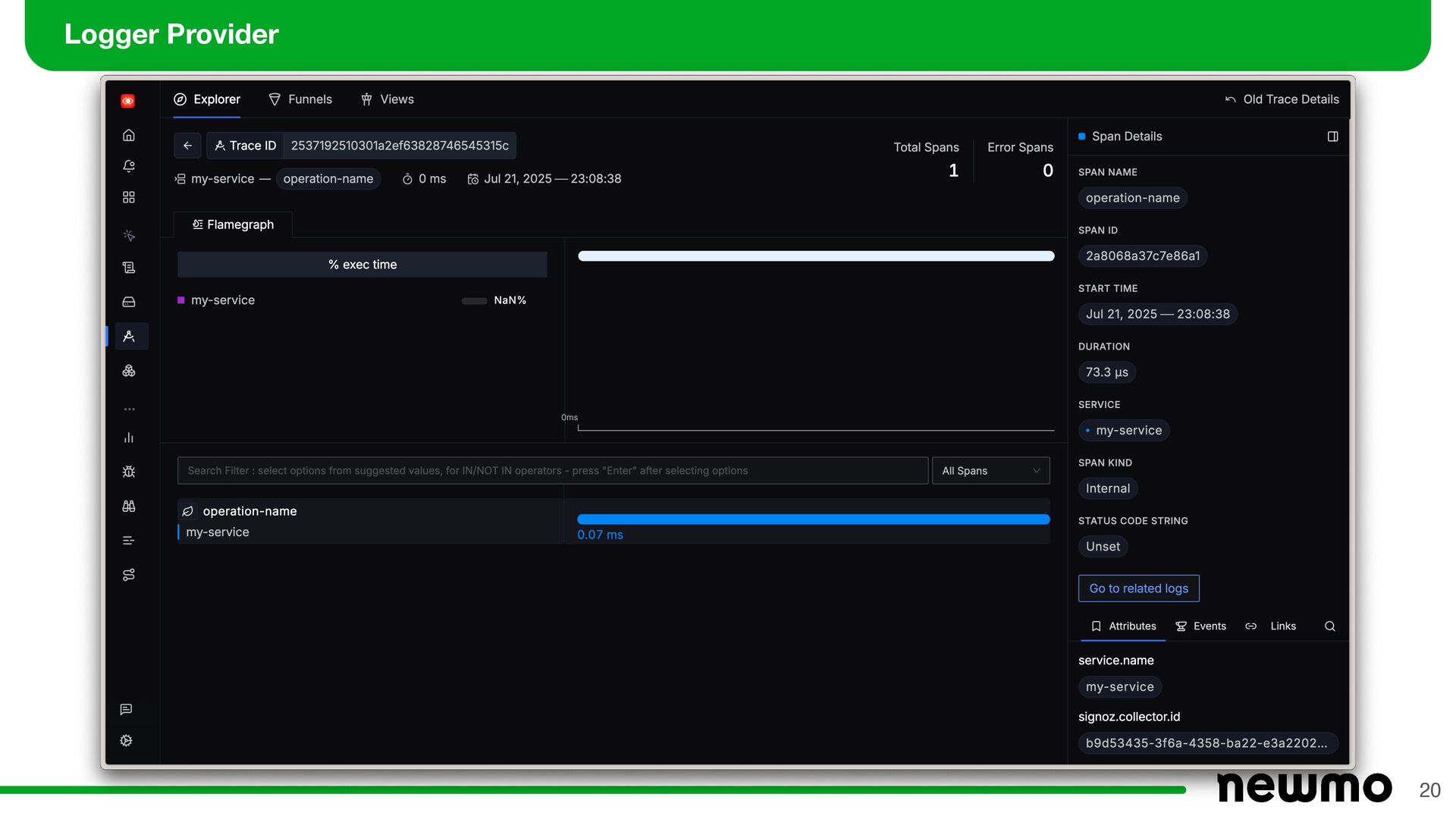Open the Events tab in Span Details

point(1200,626)
